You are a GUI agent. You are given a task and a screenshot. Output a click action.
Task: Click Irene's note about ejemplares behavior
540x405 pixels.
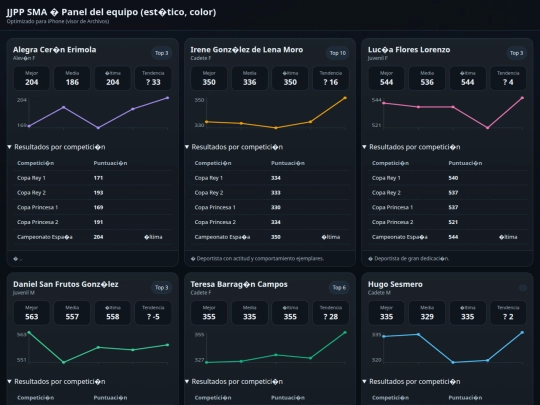coord(257,258)
